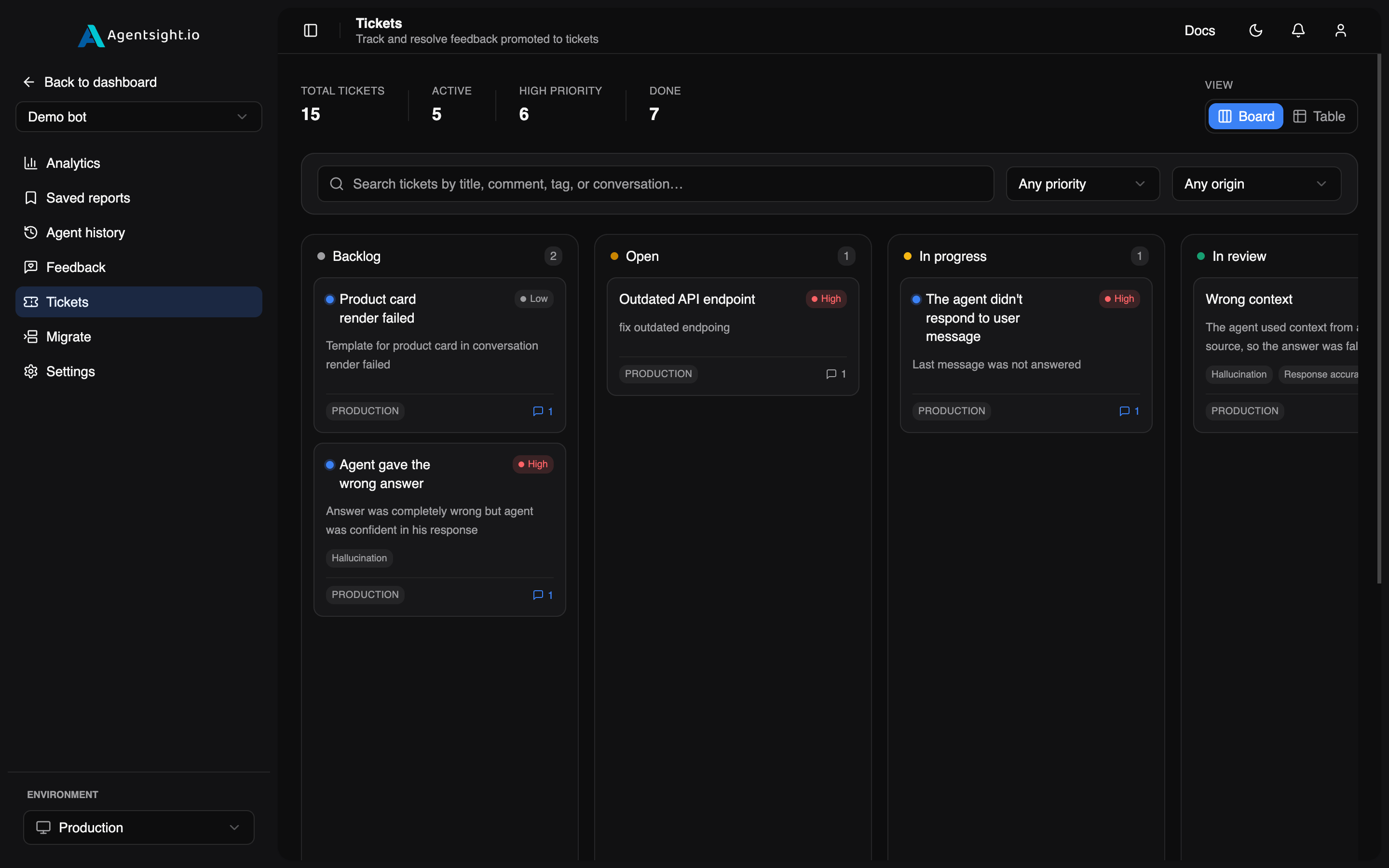This screenshot has width=1389, height=868.
Task: Expand the Any priority filter
Action: [1082, 184]
